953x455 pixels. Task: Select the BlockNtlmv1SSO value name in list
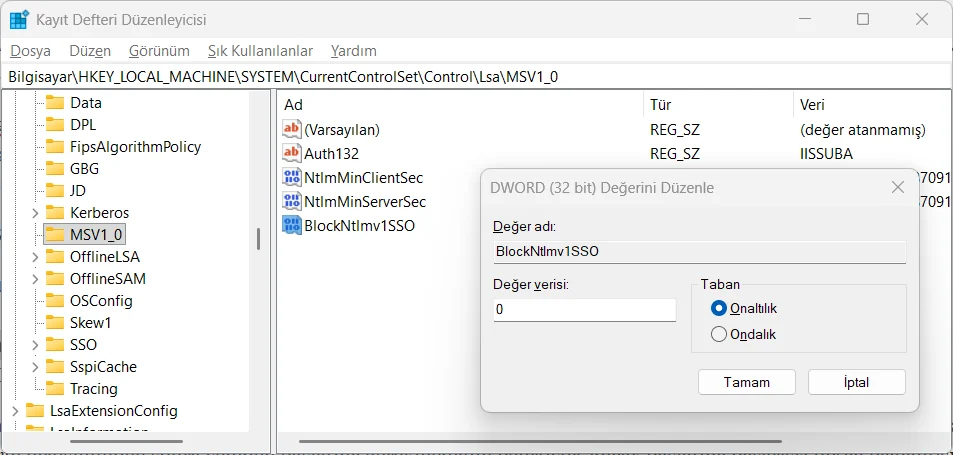tap(359, 225)
